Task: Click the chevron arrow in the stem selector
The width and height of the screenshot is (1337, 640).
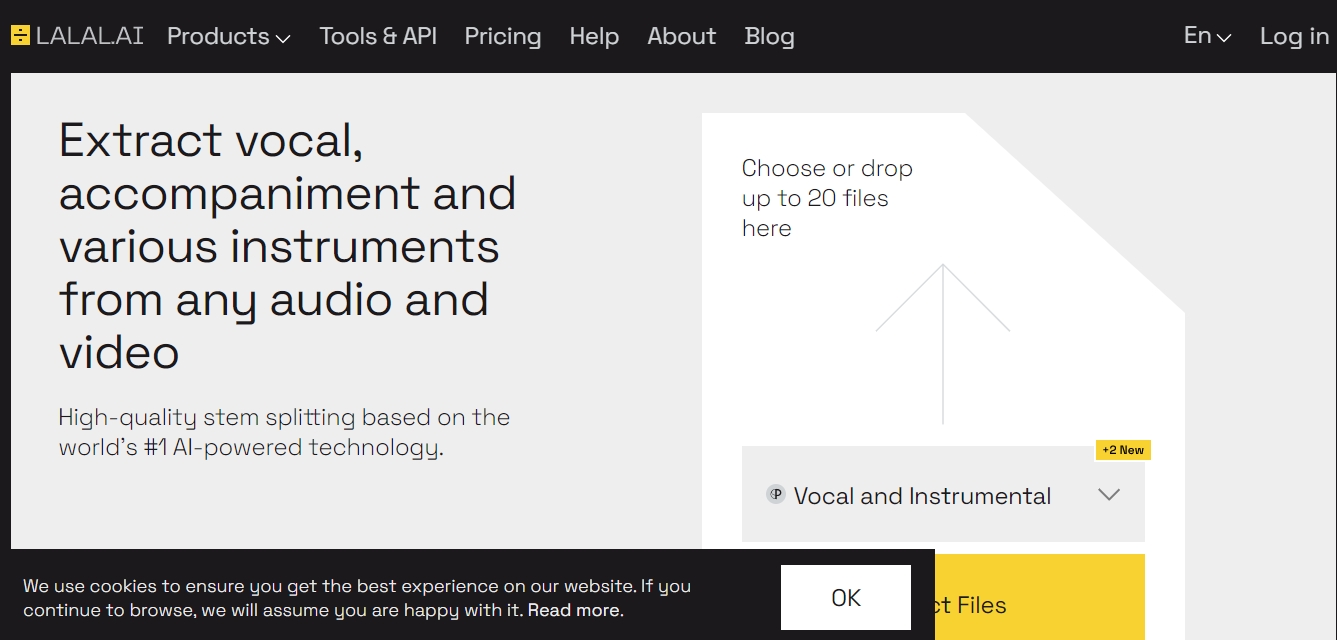Action: point(1109,495)
